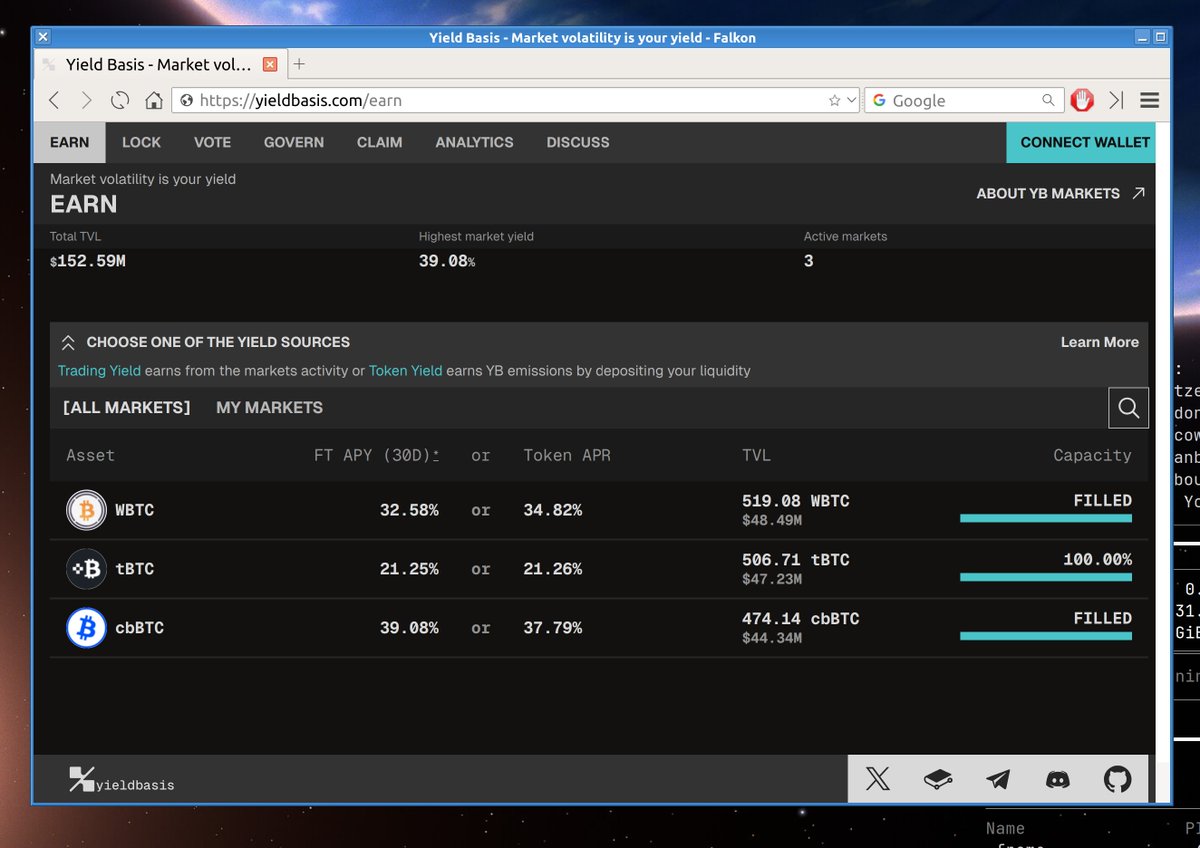Click the tBTC 21.26% Token APR value
Image resolution: width=1200 pixels, height=848 pixels.
coord(553,569)
